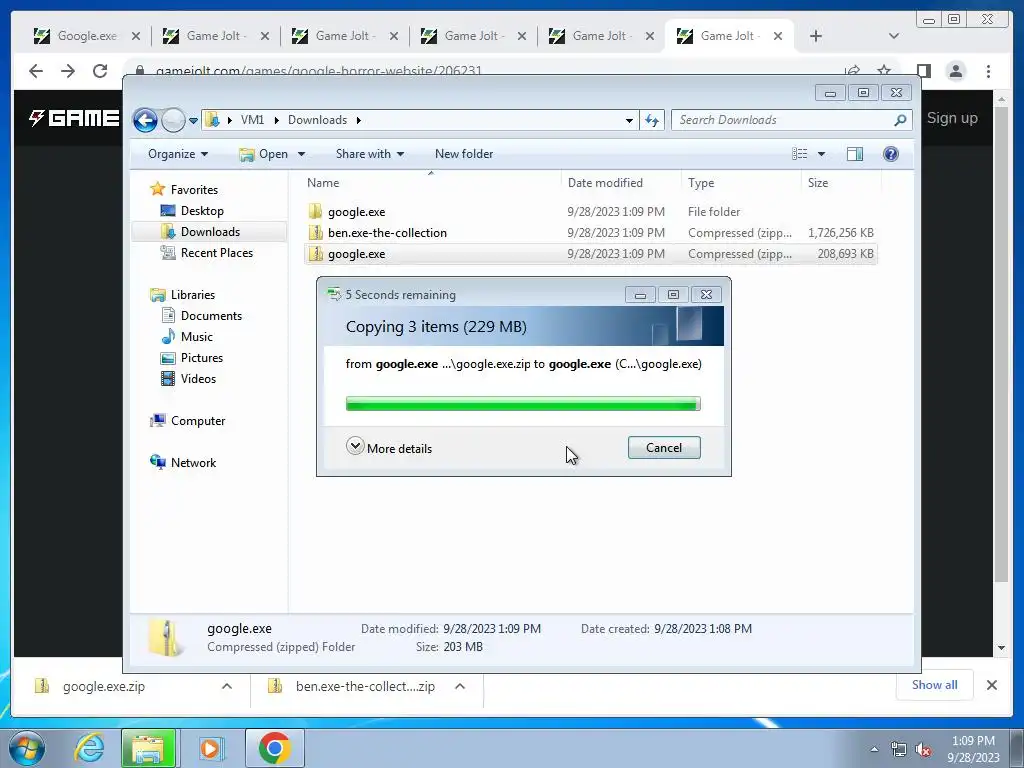This screenshot has width=1024, height=768.
Task: Open Music library
Action: 196,337
